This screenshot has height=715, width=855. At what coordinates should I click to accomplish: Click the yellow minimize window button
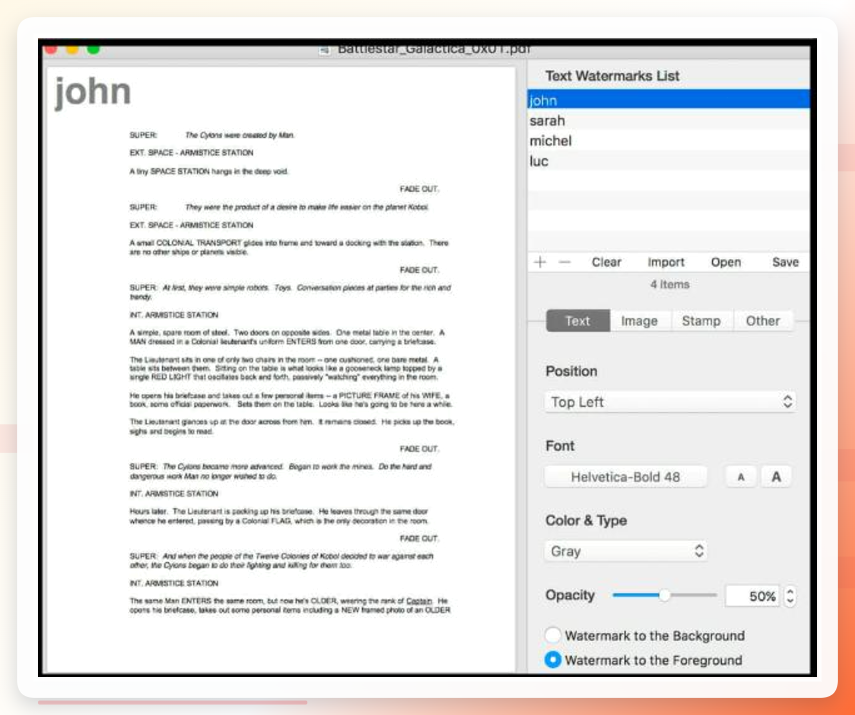tap(72, 49)
